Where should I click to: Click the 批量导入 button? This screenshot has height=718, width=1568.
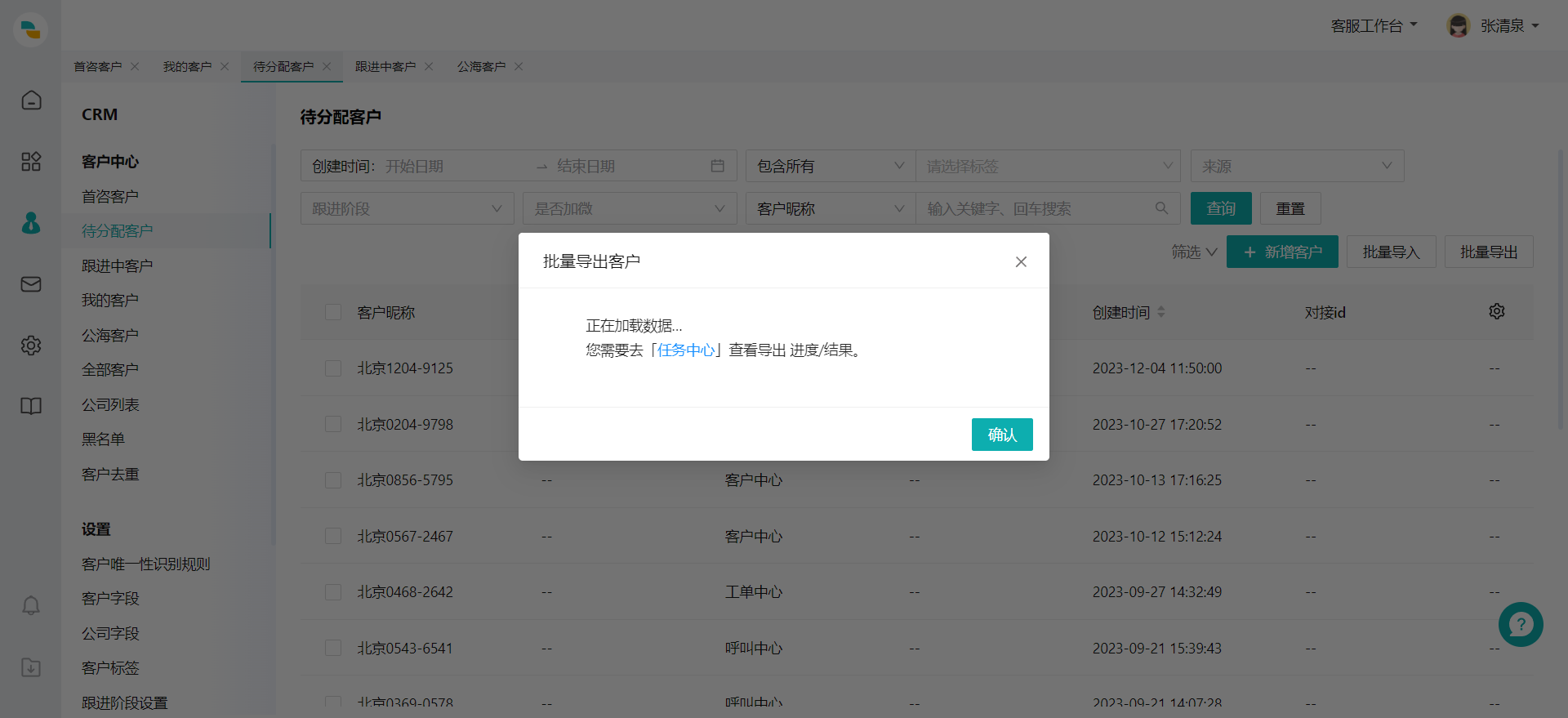tap(1392, 252)
